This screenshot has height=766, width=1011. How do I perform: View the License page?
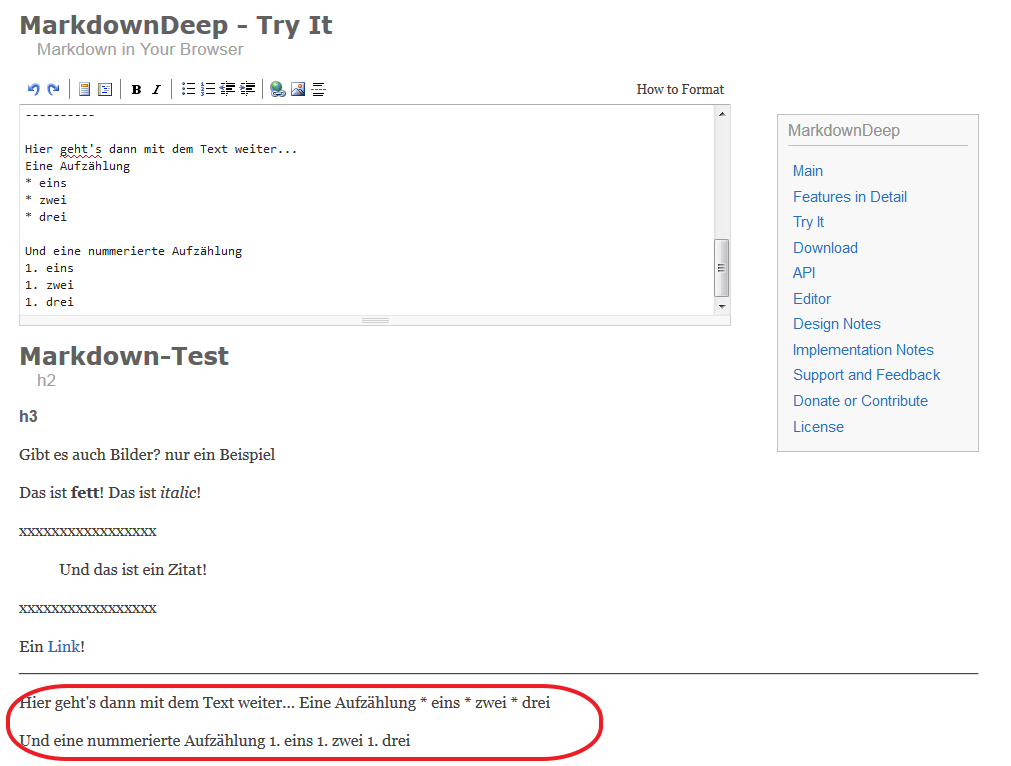coord(818,427)
